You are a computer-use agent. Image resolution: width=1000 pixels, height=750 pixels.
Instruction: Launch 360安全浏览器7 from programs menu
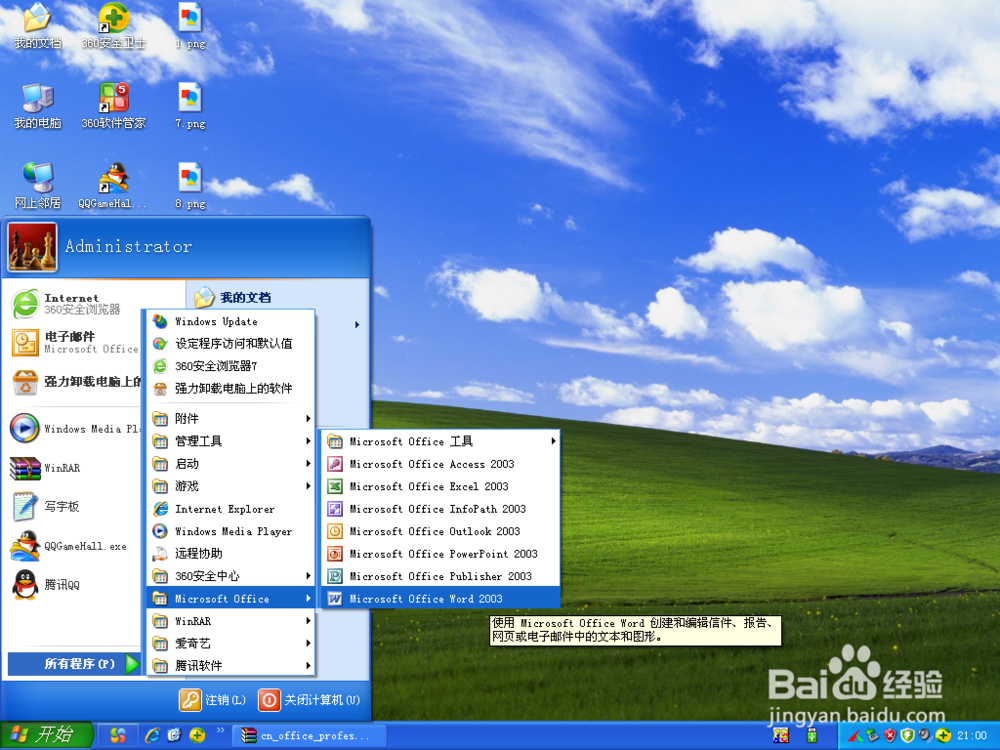tap(231, 366)
